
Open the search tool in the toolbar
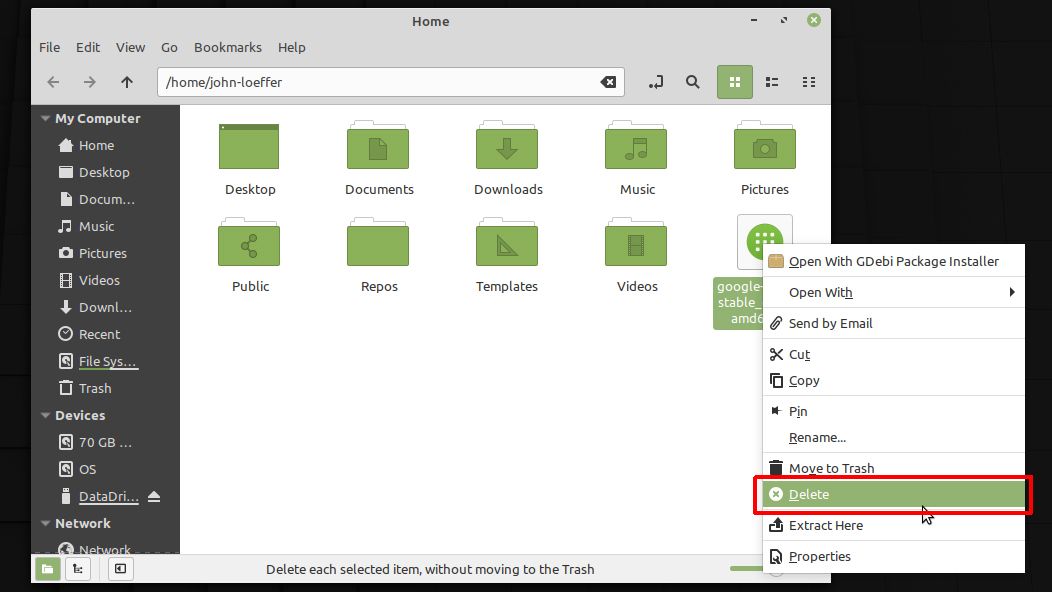click(x=693, y=82)
